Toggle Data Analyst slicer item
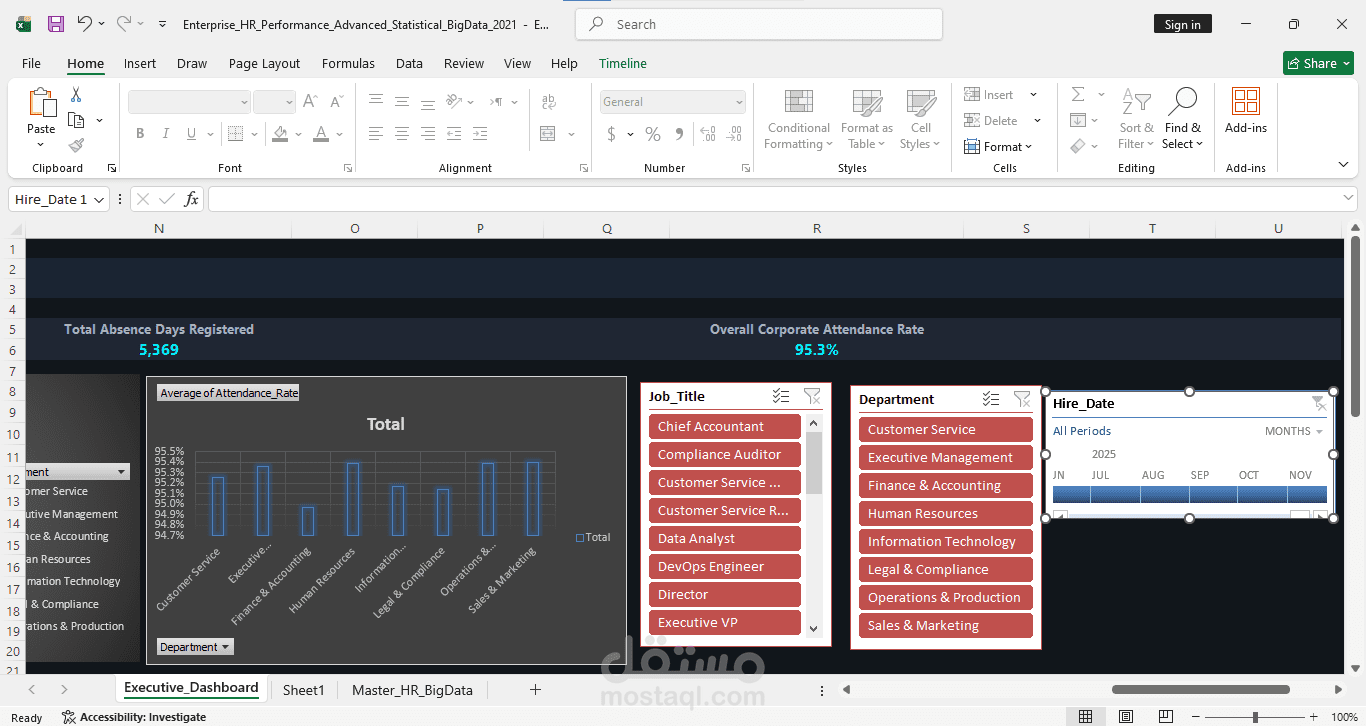The width and height of the screenshot is (1366, 726). tap(725, 538)
